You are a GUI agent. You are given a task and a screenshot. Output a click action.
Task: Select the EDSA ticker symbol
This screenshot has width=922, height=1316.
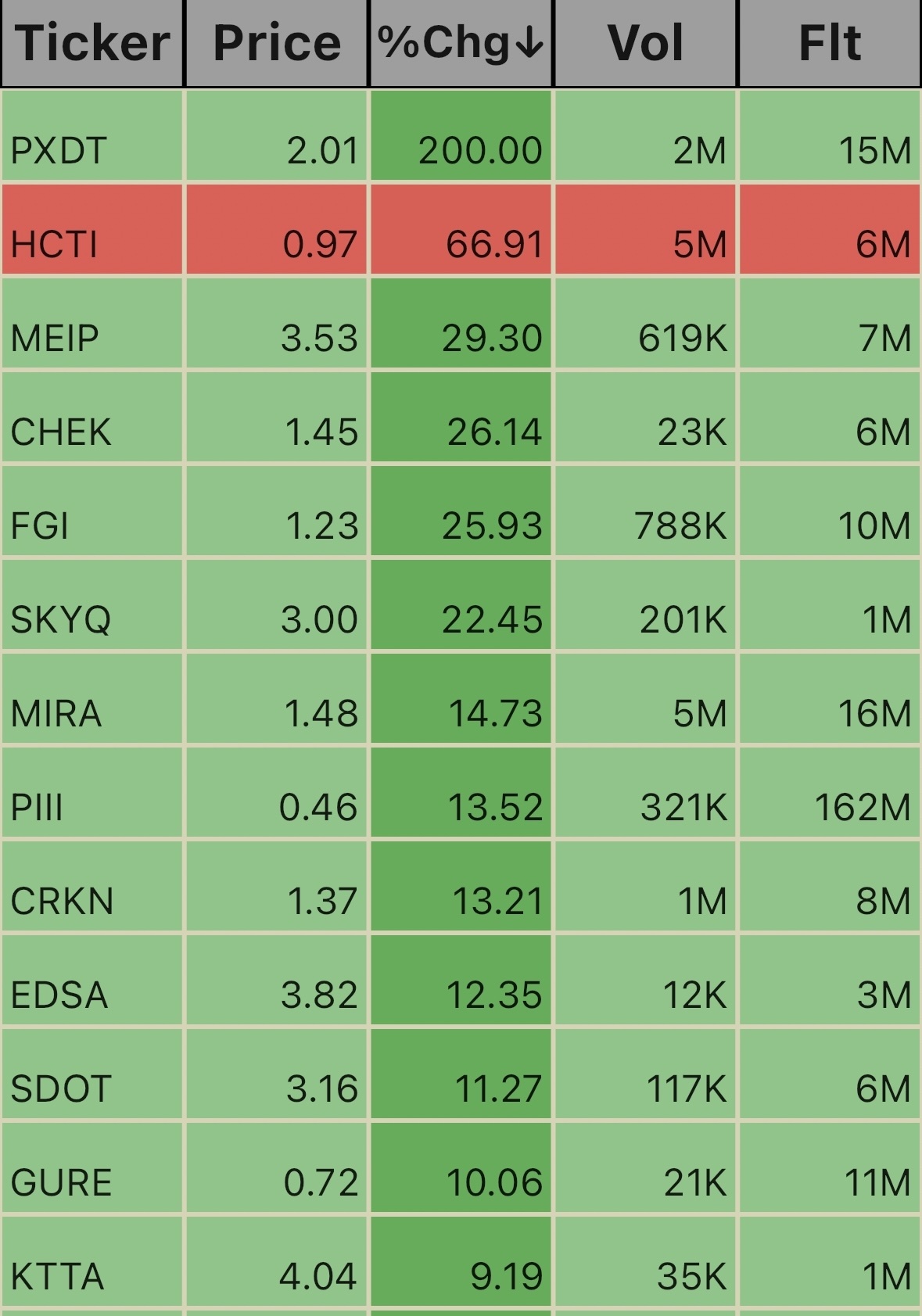coord(59,995)
